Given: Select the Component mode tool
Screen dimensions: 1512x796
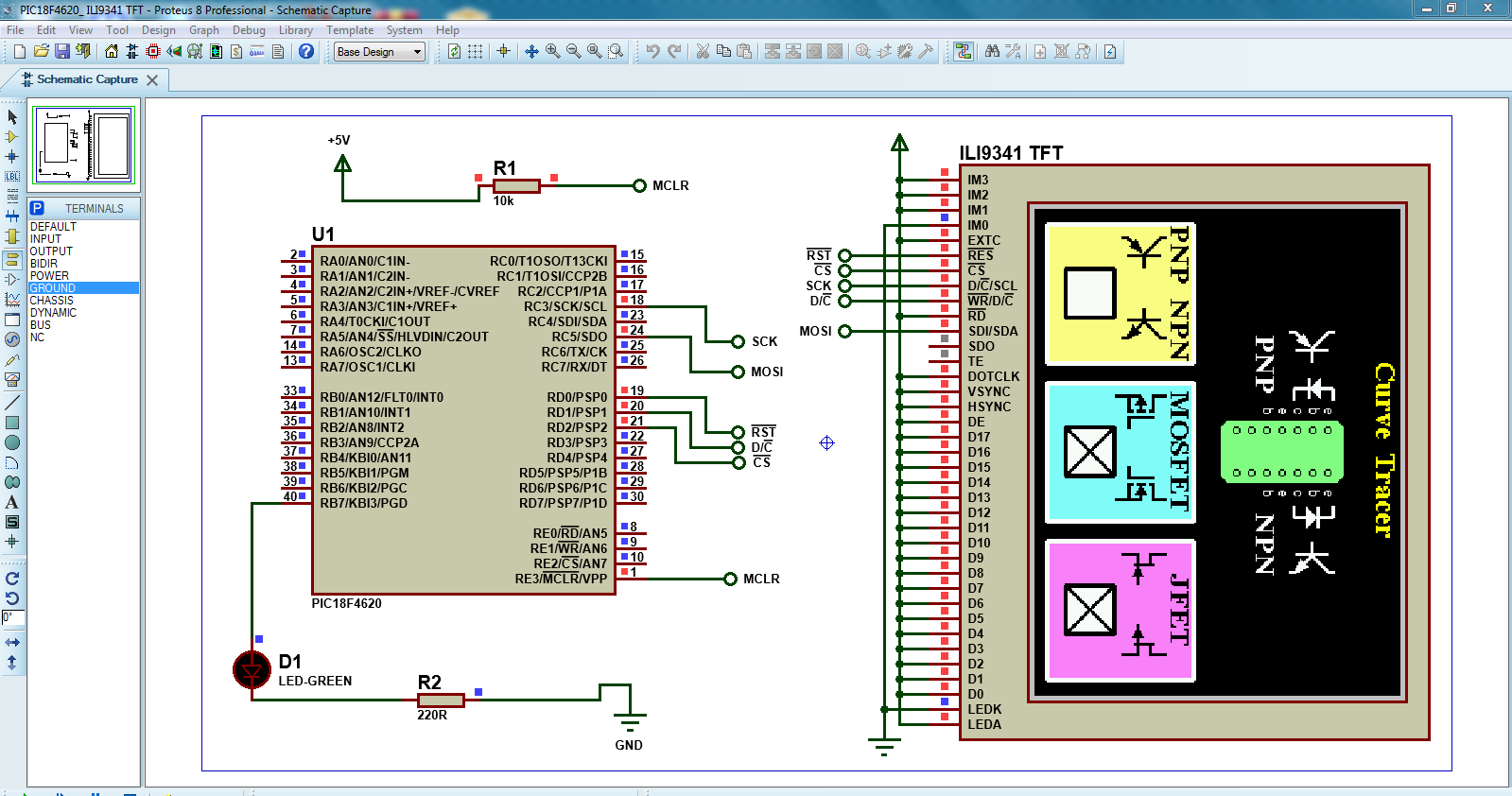Looking at the screenshot, I should (12, 137).
